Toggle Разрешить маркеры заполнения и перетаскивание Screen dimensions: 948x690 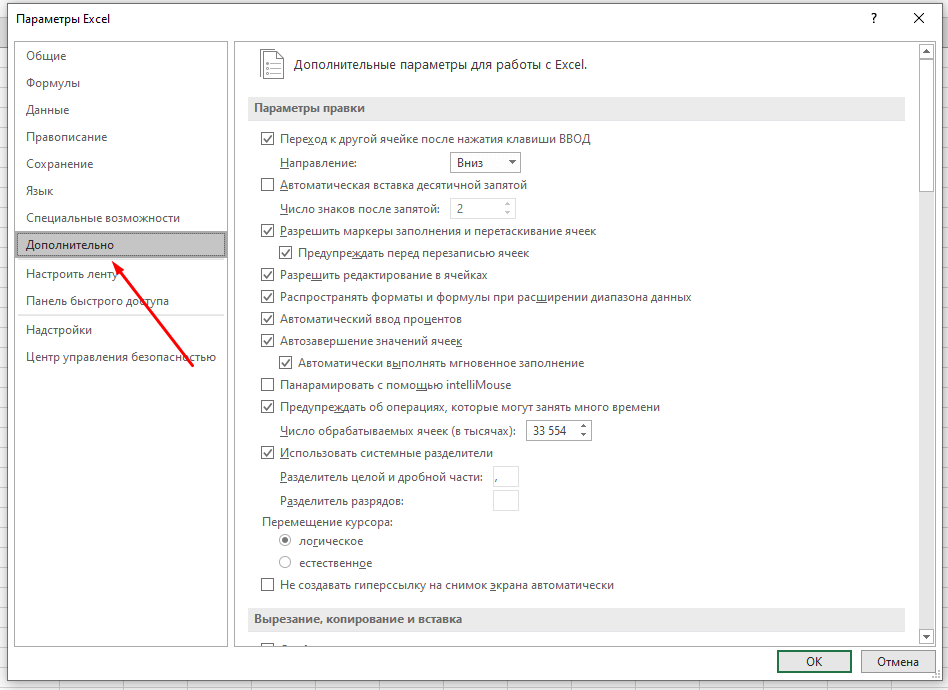267,230
